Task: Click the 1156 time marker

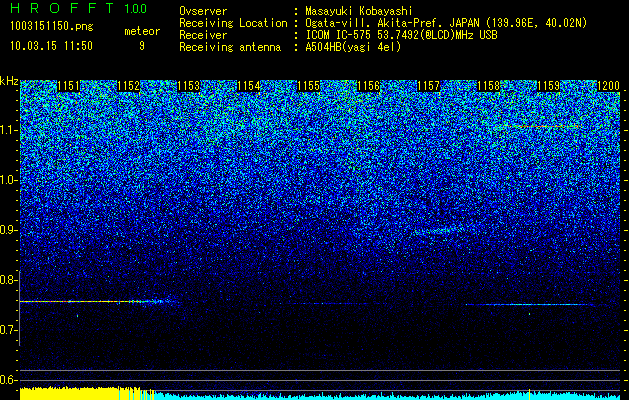Action: (x=368, y=86)
